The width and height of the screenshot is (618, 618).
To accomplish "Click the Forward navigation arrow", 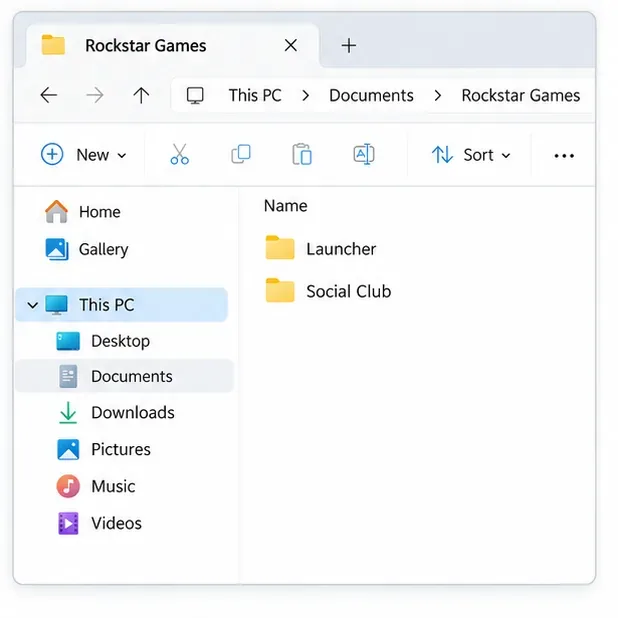I will pos(95,95).
